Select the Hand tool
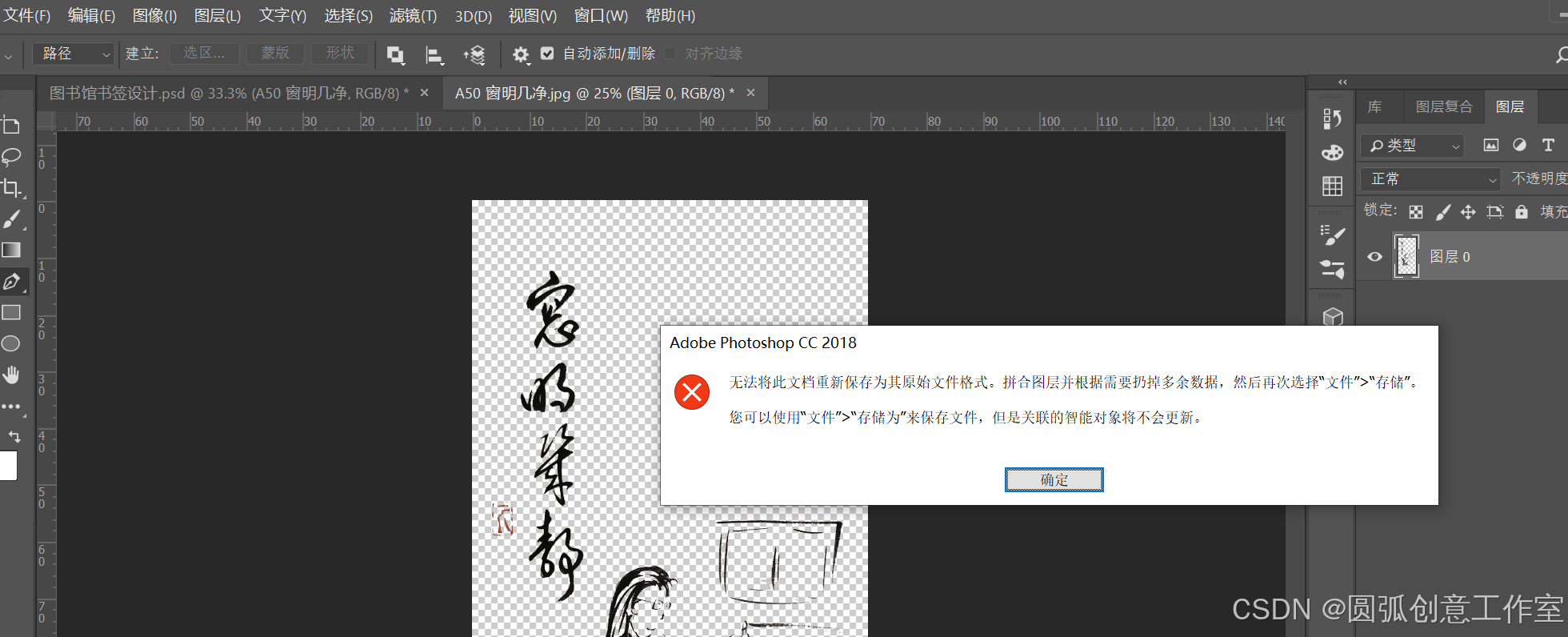Viewport: 1568px width, 637px height. coord(11,375)
